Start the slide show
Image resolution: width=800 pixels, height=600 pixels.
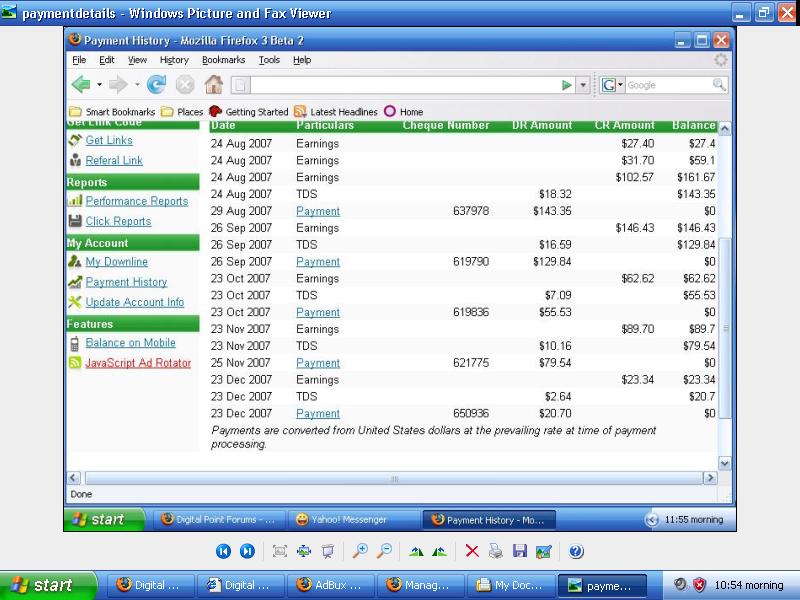pos(328,551)
